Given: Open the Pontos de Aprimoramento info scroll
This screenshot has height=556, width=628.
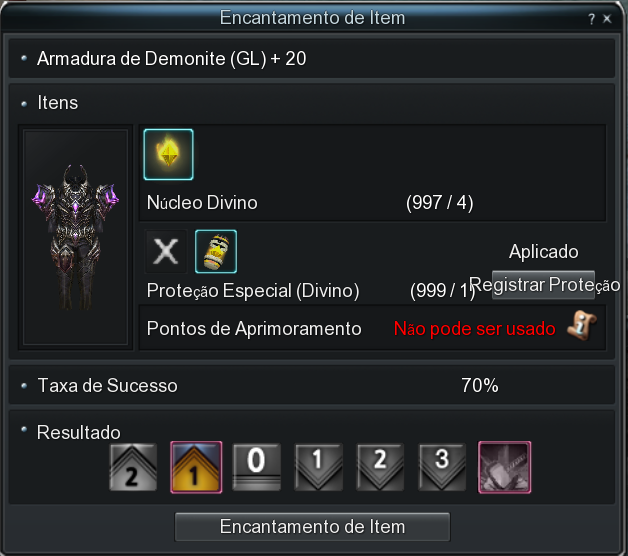Looking at the screenshot, I should 582,325.
